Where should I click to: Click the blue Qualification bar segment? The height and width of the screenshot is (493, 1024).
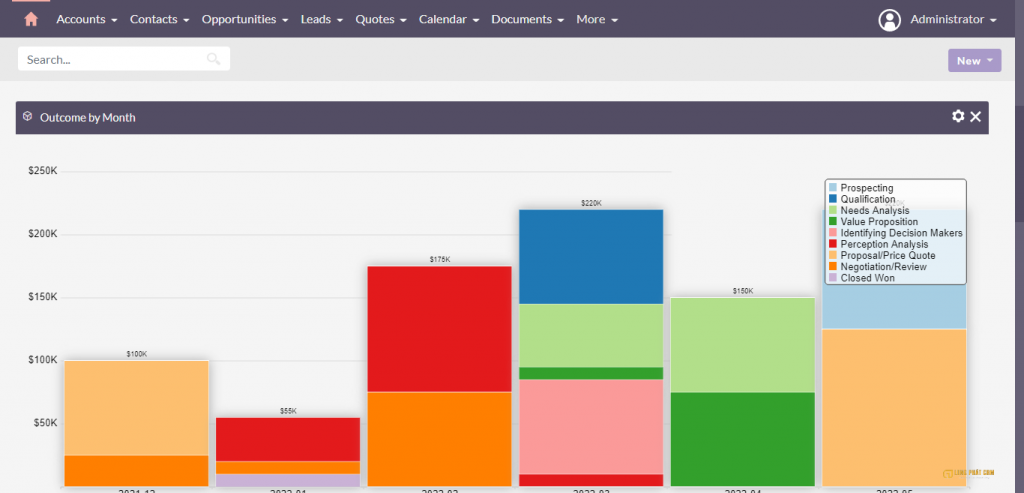pyautogui.click(x=591, y=256)
